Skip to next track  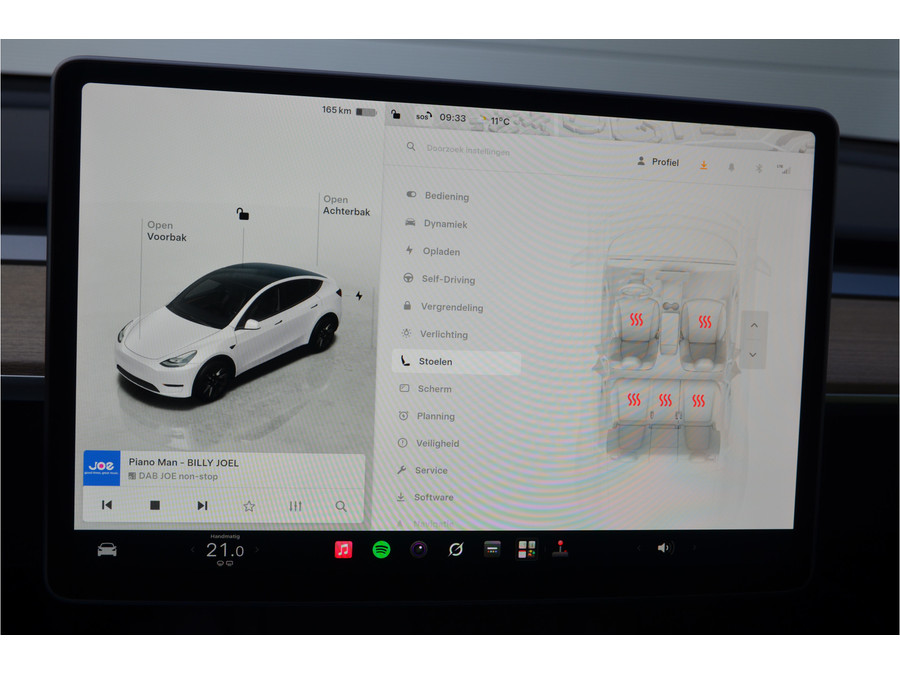[x=202, y=505]
